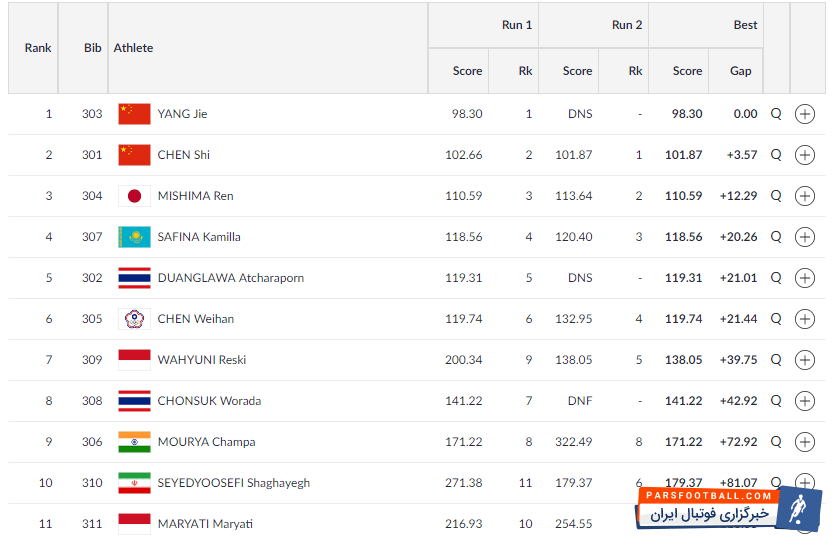Click the magnifier icon for CHEN Weihan
Image resolution: width=838 pixels, height=548 pixels.
[776, 319]
